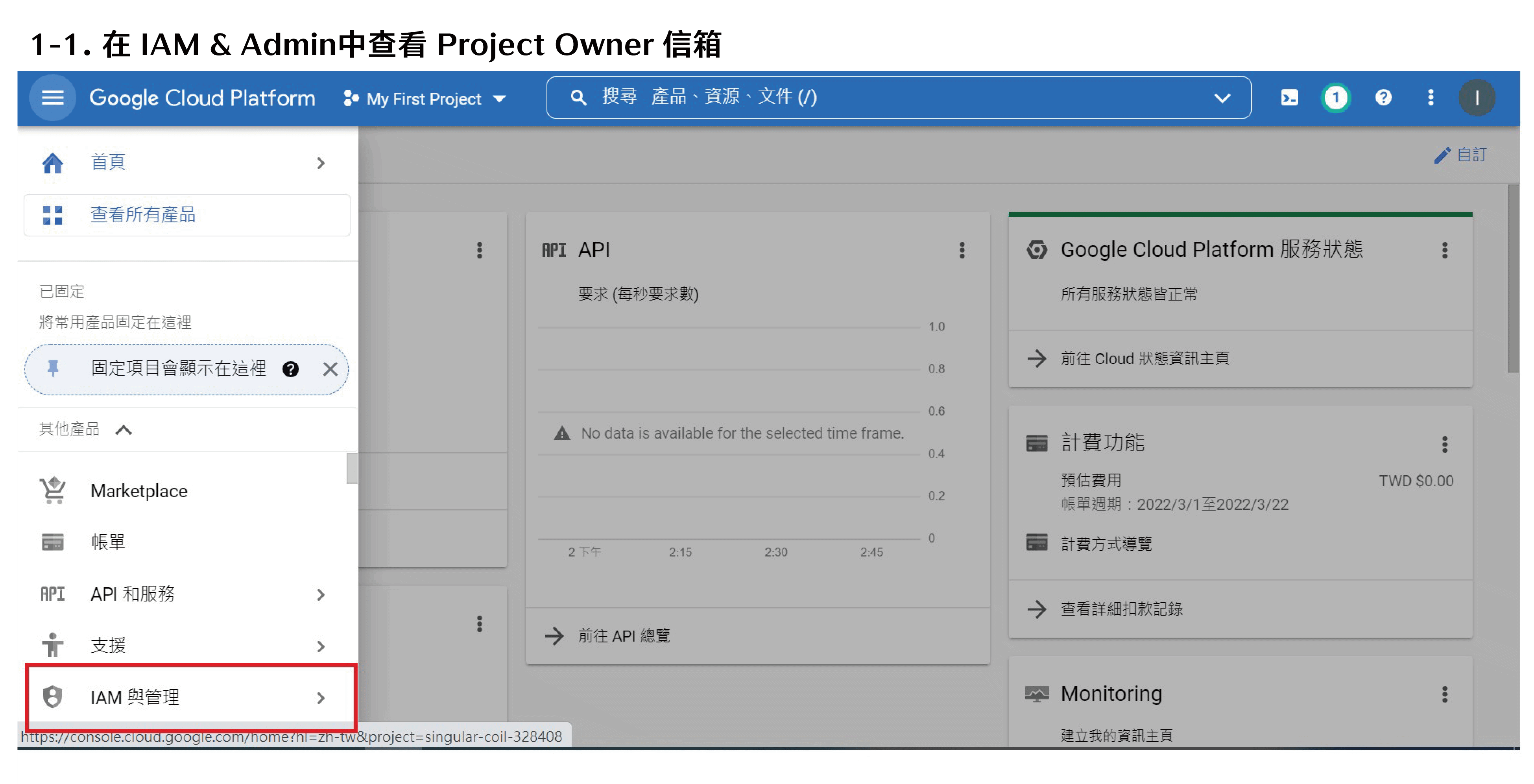Click the API icon in sidebar

pos(52,594)
